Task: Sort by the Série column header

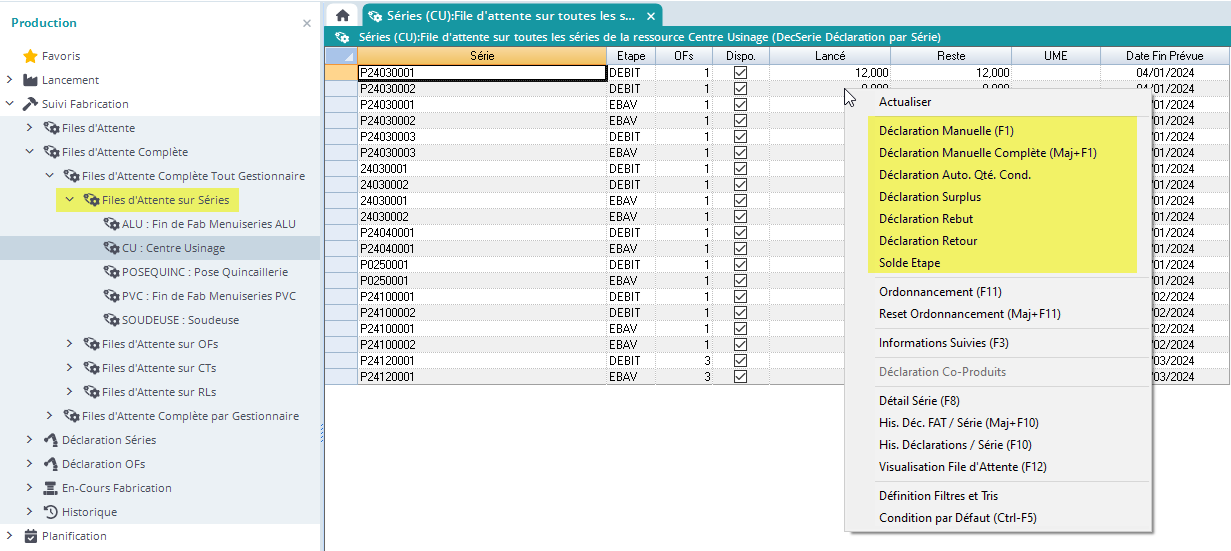Action: [x=482, y=56]
